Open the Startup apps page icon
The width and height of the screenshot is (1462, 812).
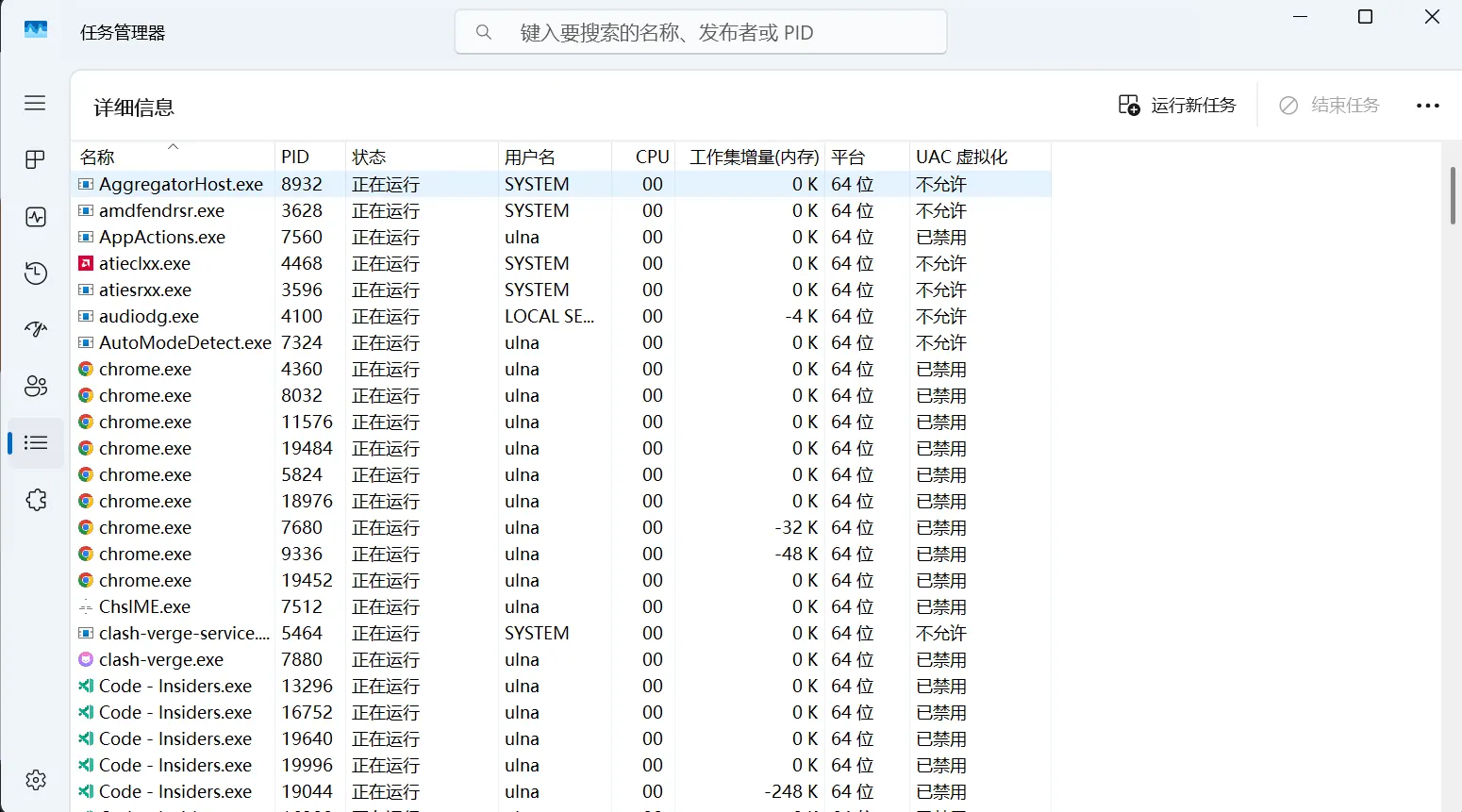pyautogui.click(x=35, y=329)
